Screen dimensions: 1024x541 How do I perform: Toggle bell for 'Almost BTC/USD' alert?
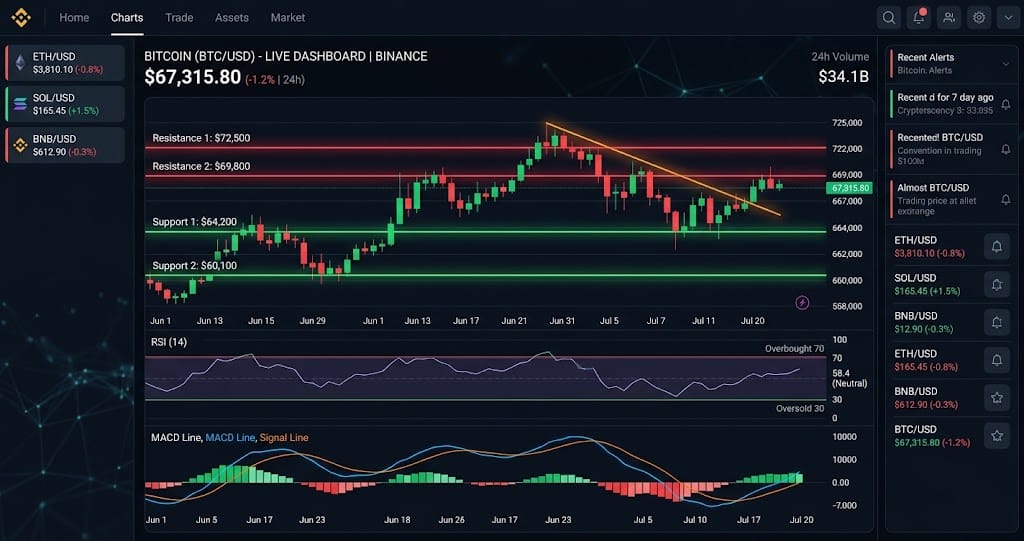click(1006, 200)
